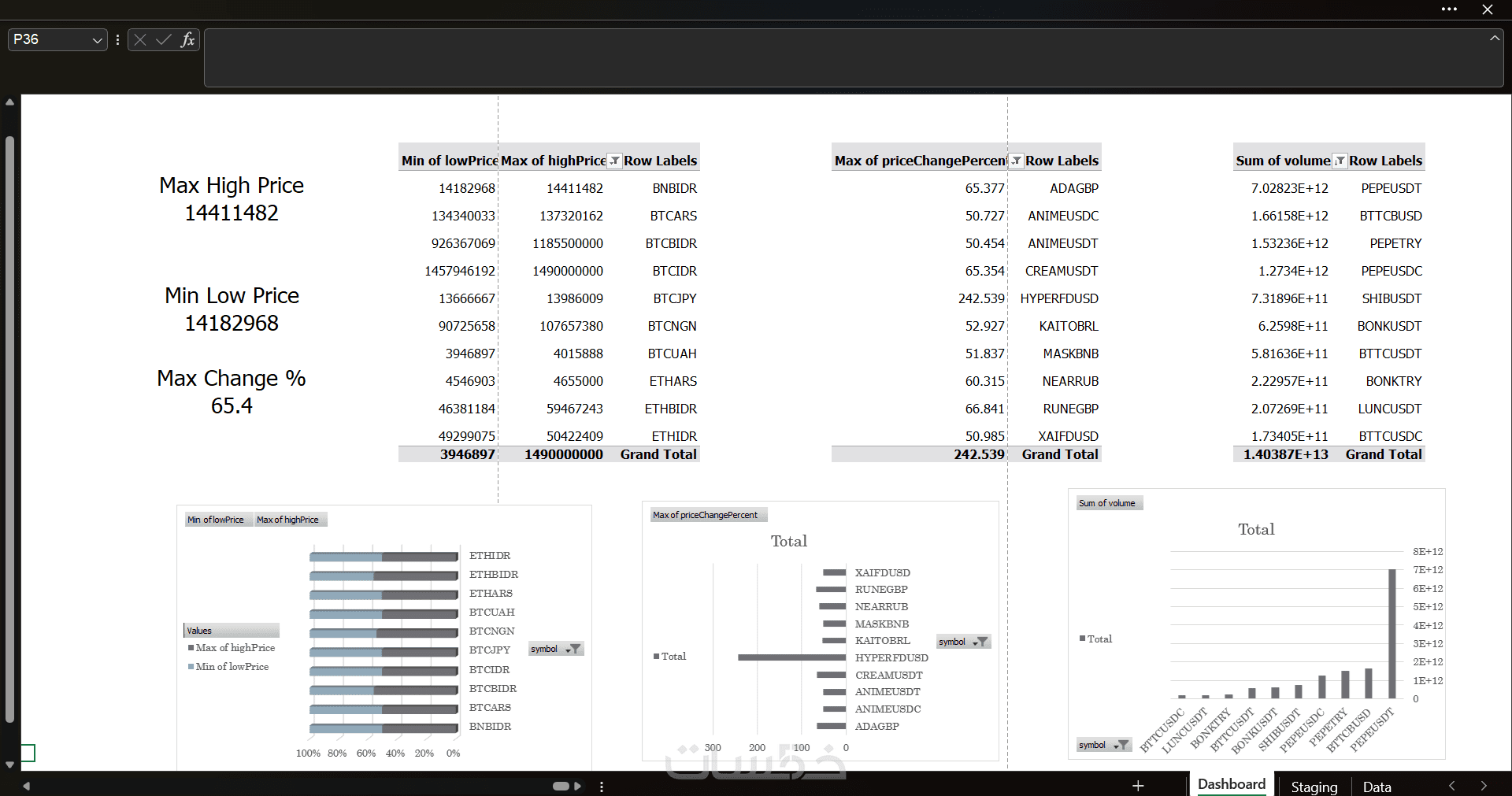Click the Max Change % 65.4 card
This screenshot has height=796, width=1512.
pos(232,391)
